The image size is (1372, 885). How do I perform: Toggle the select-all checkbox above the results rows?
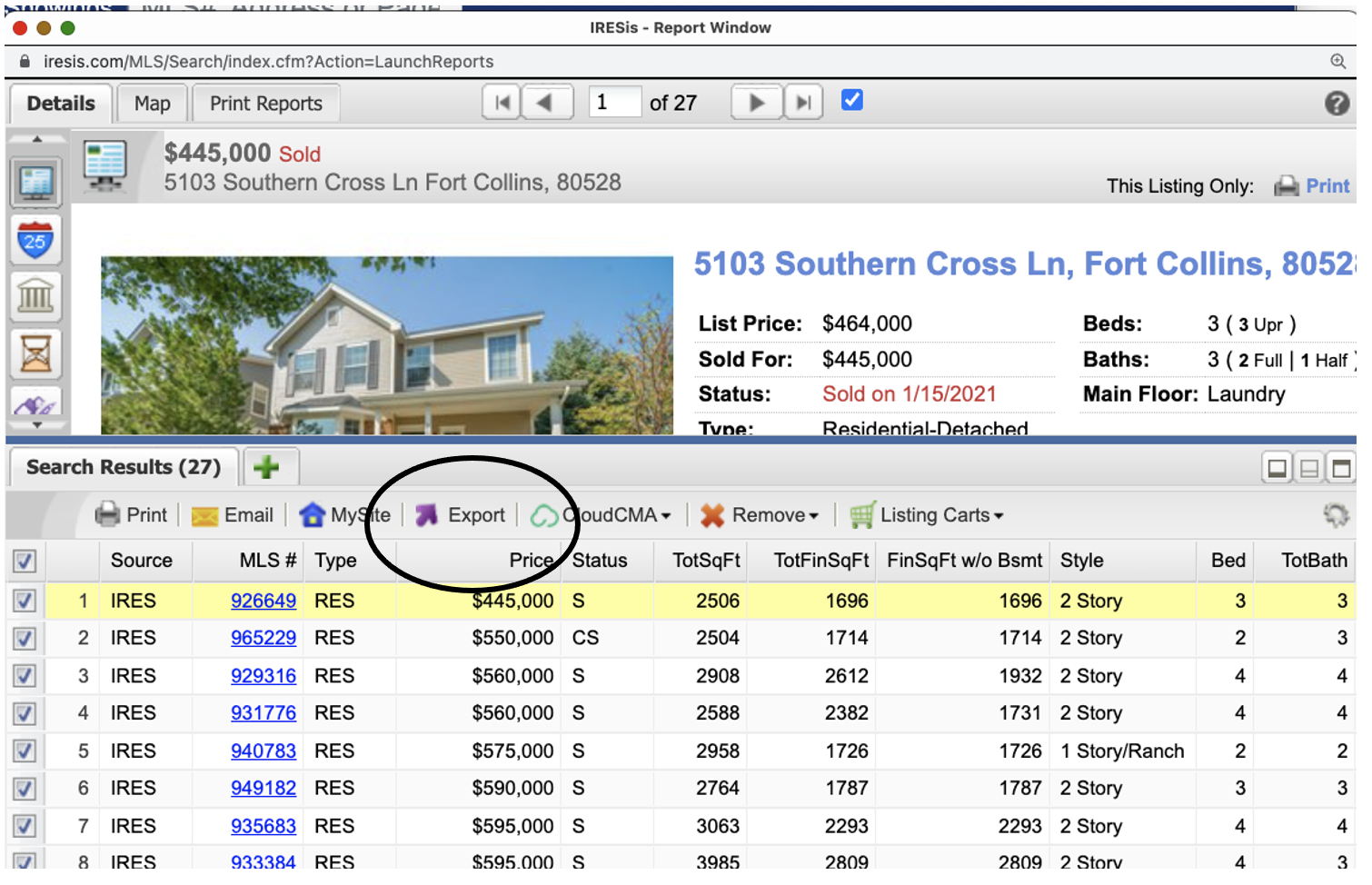click(x=25, y=561)
